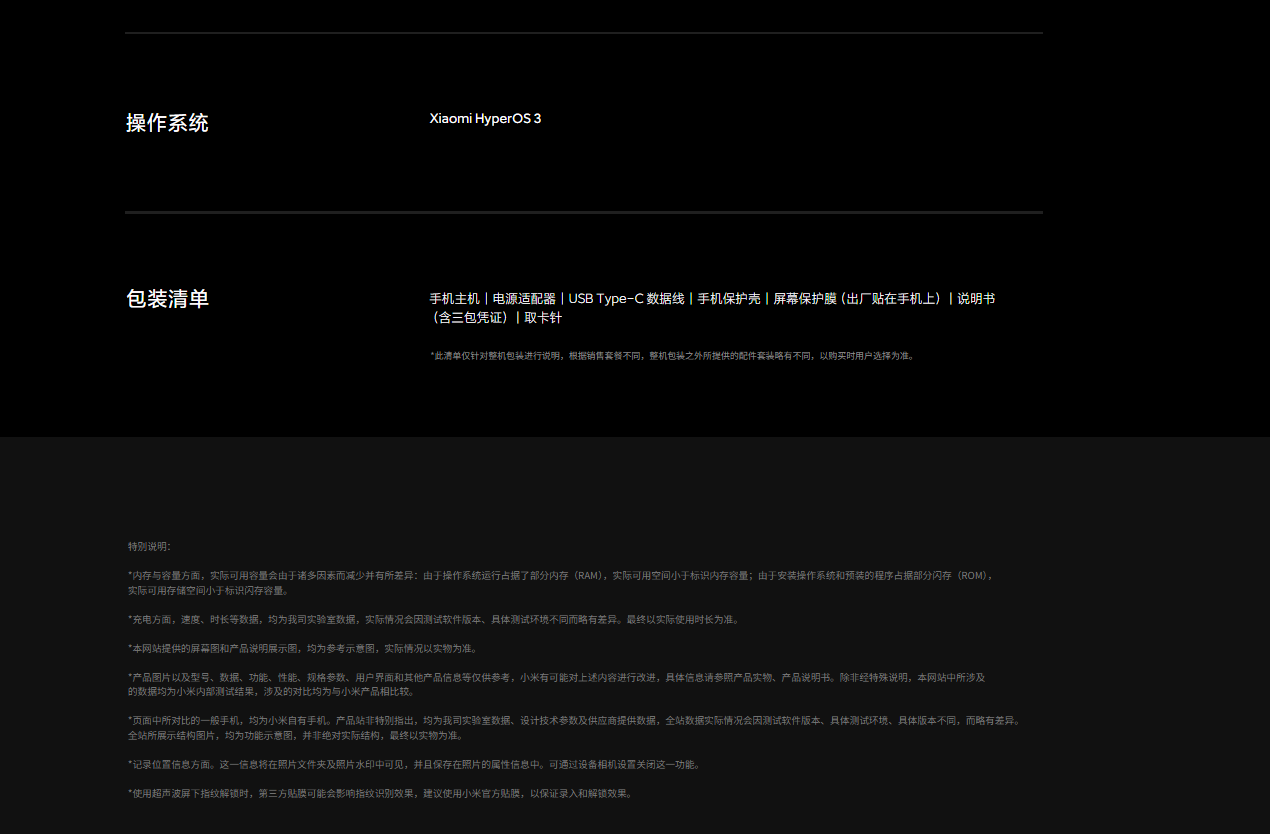The image size is (1270, 834).
Task: Click the 特别说明 heading
Action: click(x=149, y=546)
